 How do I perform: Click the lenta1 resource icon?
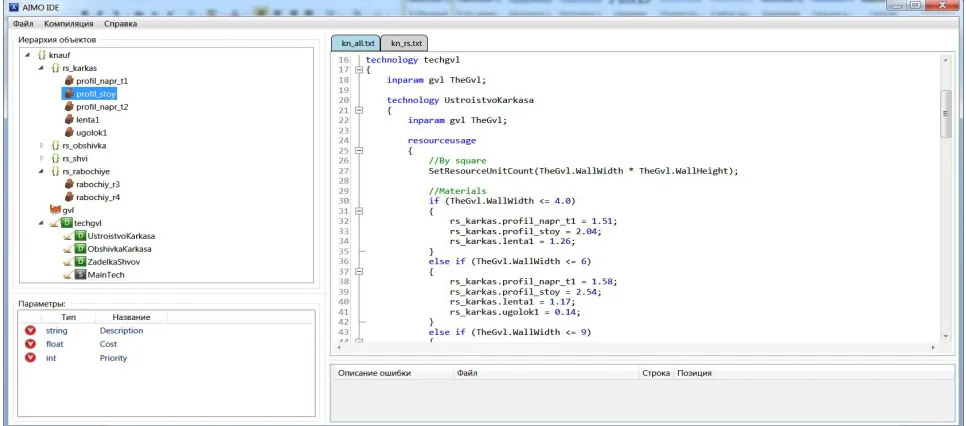pos(69,120)
